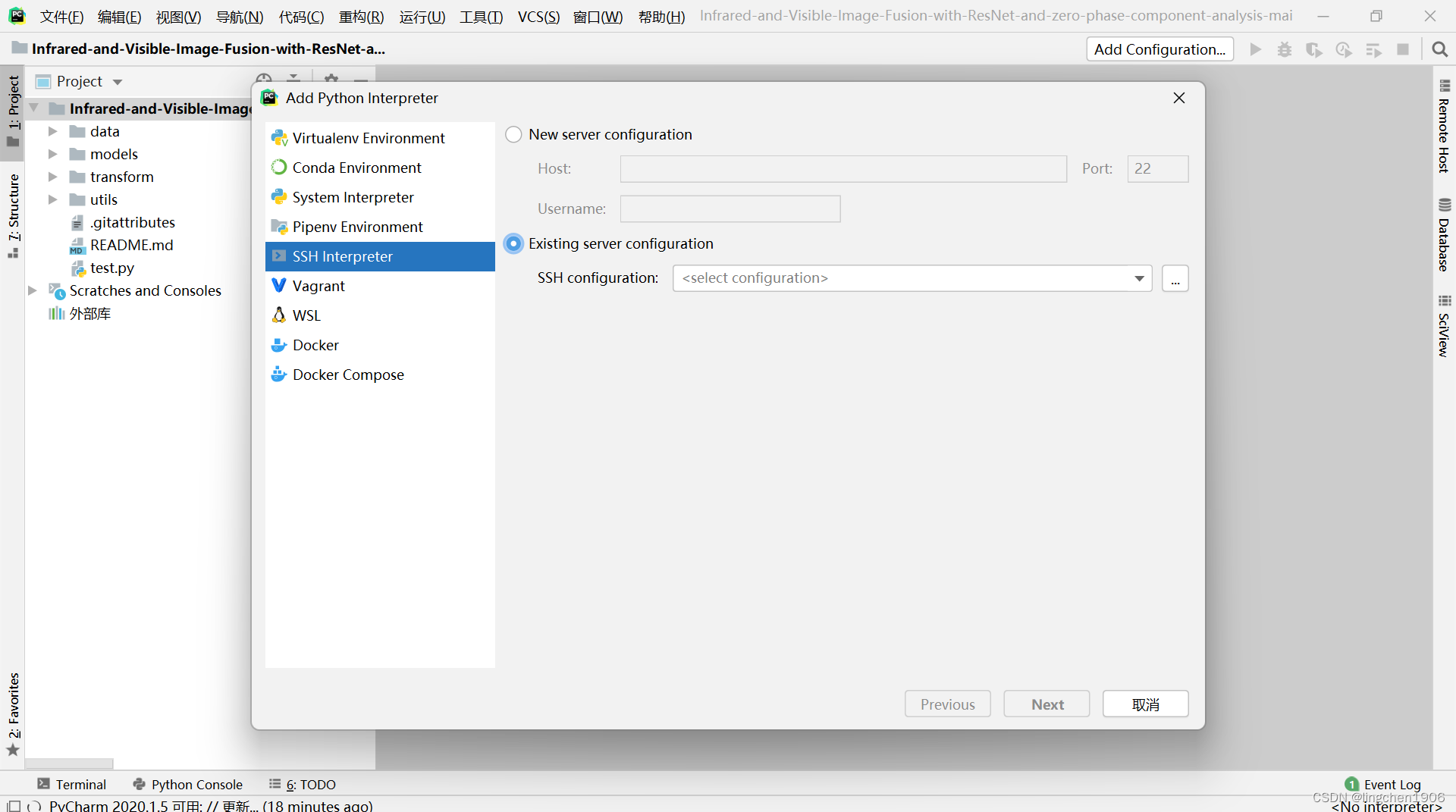Select the test.py file

tap(111, 268)
